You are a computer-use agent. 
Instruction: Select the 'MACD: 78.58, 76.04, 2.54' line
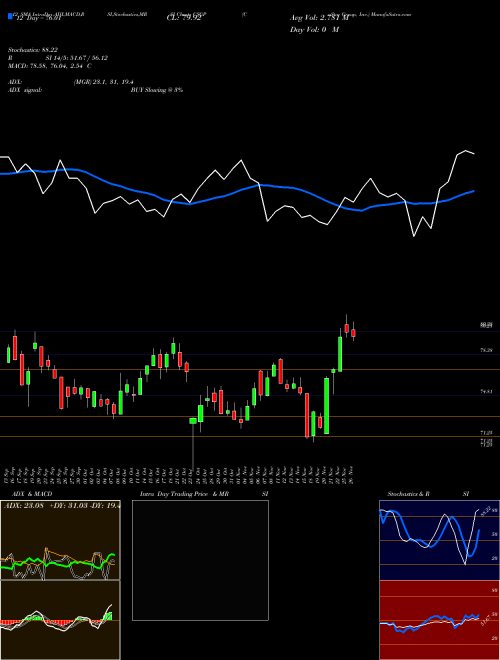point(46,66)
